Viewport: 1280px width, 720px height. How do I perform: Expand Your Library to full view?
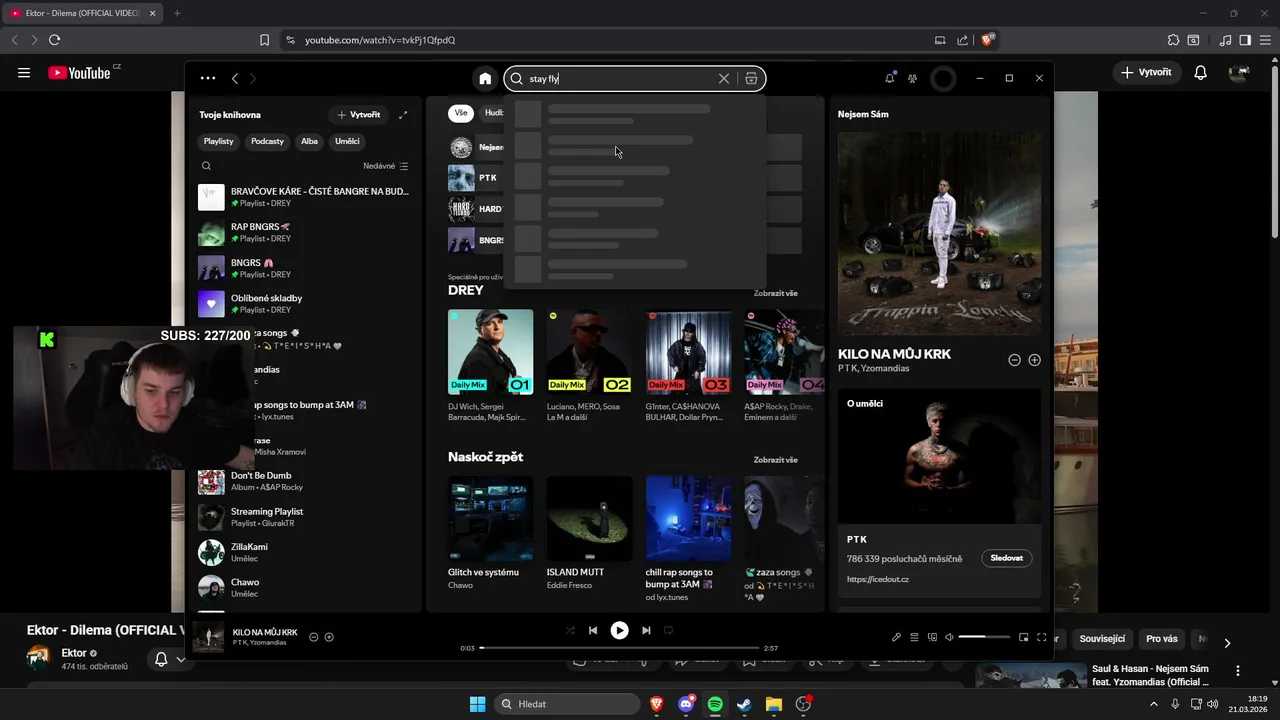coord(403,115)
